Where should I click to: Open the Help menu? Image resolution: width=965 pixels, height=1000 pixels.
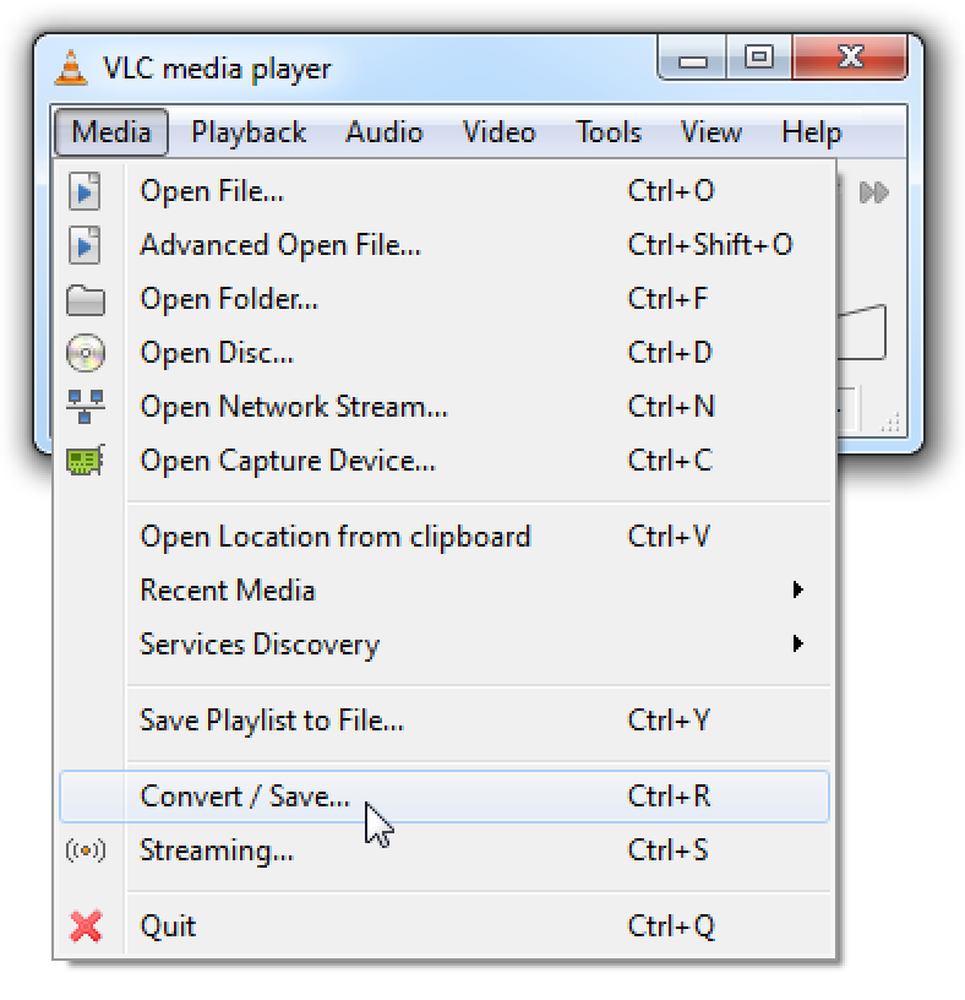[812, 133]
